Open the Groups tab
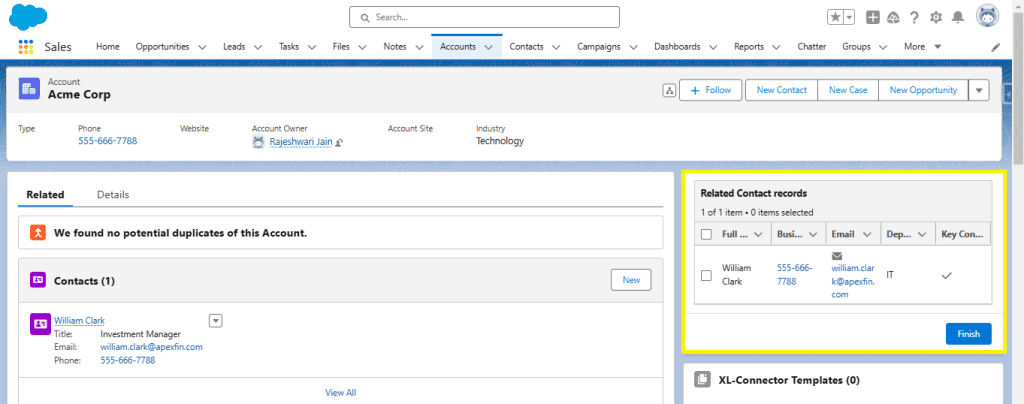The width and height of the screenshot is (1024, 404). tap(856, 47)
